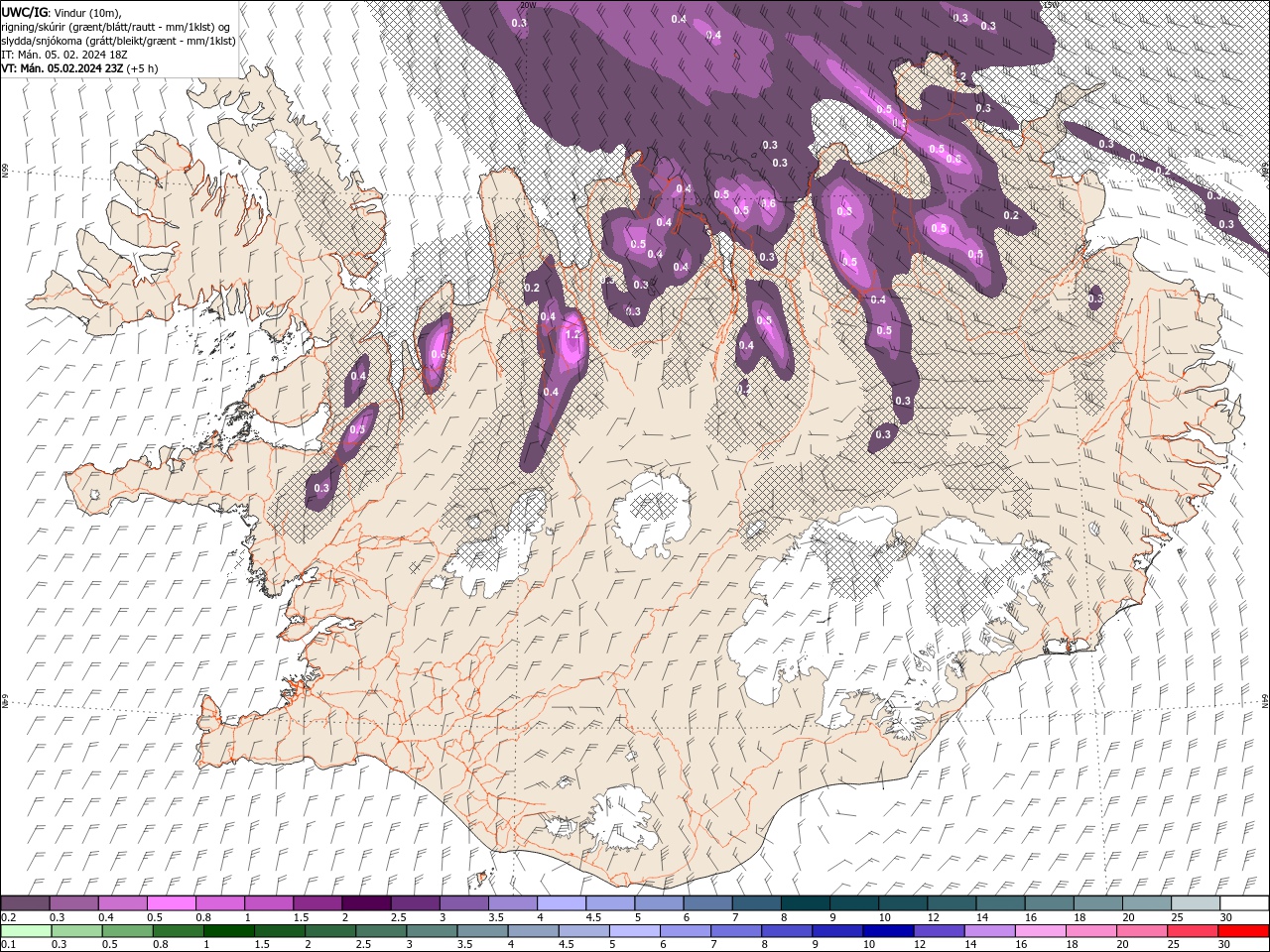Click the '10' label on the snow scale
This screenshot has height=952, width=1270.
coord(883,917)
